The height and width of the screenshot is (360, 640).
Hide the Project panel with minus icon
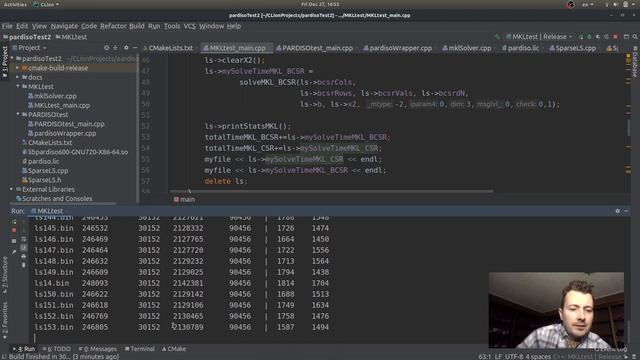pos(135,48)
